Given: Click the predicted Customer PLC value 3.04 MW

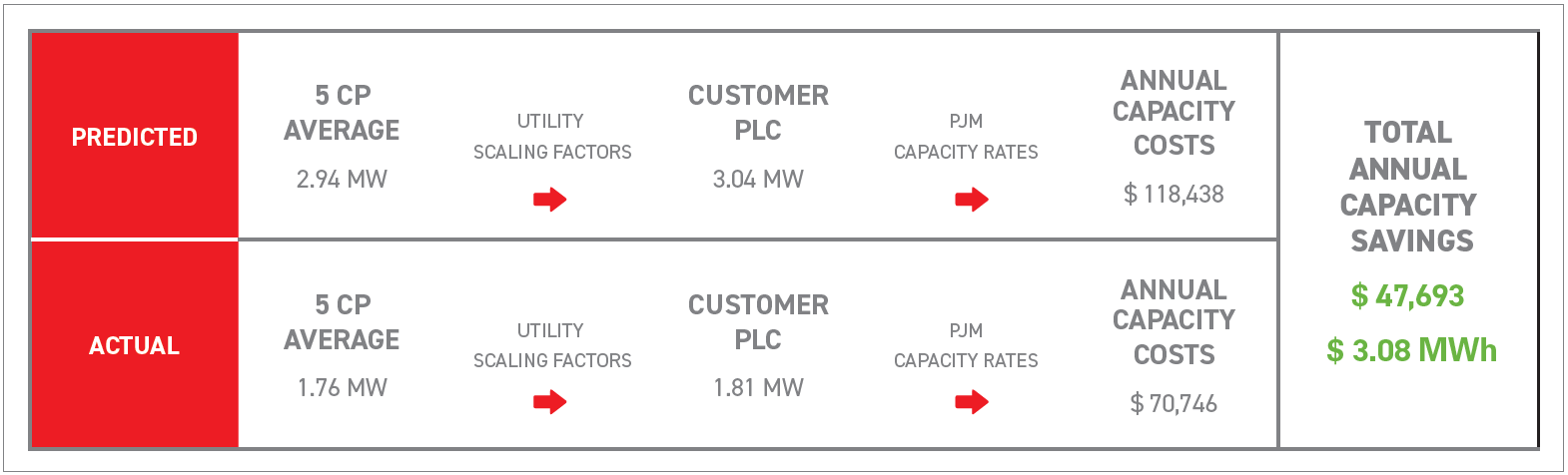Looking at the screenshot, I should click(758, 180).
